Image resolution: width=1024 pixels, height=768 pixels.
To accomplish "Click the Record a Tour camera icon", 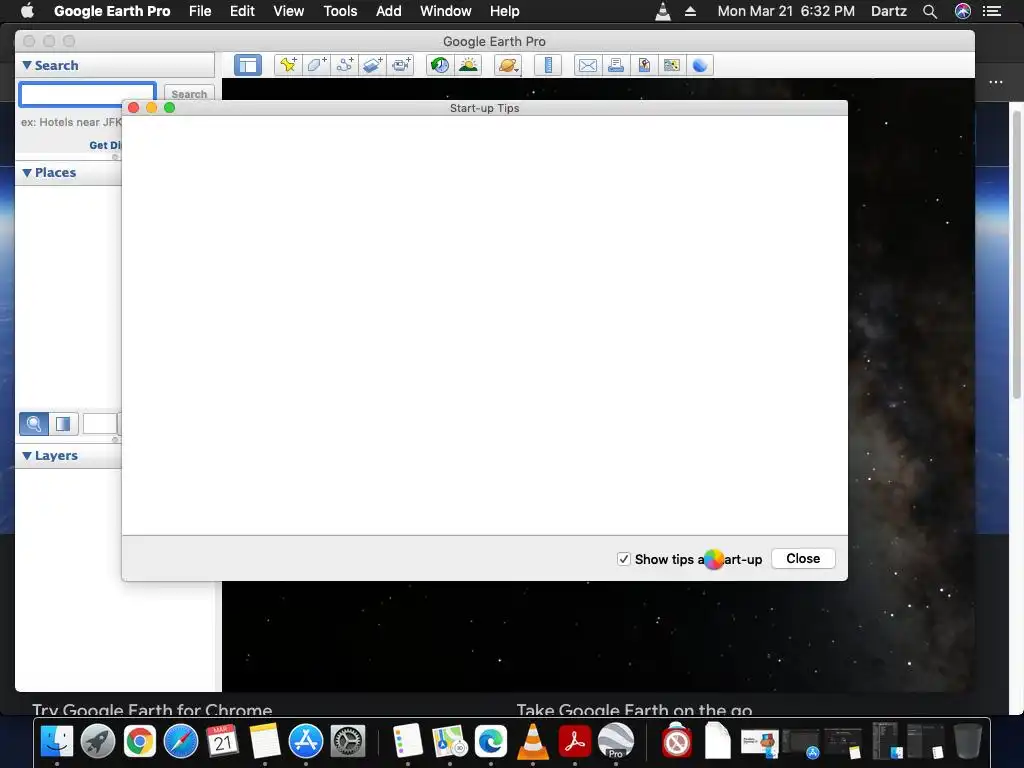I will pos(401,65).
